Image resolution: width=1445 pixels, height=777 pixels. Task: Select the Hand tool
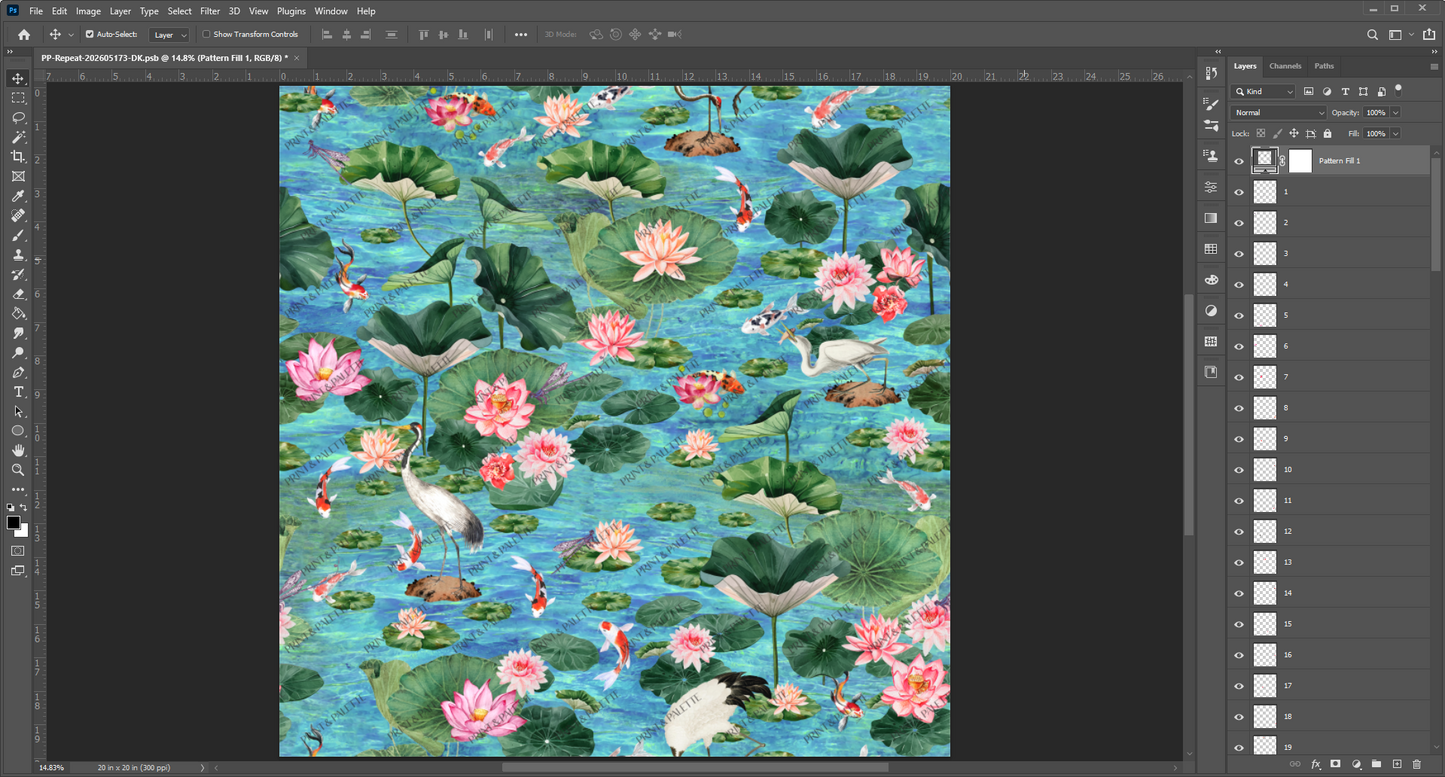(x=18, y=450)
